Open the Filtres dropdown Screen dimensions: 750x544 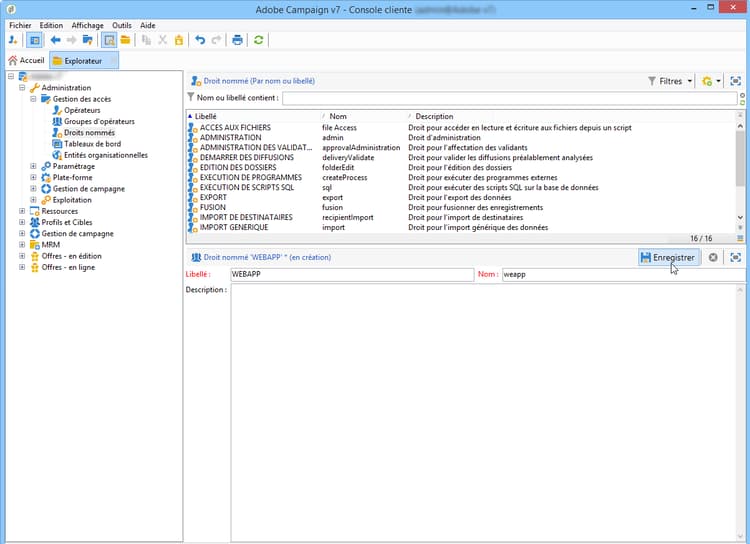(x=670, y=81)
